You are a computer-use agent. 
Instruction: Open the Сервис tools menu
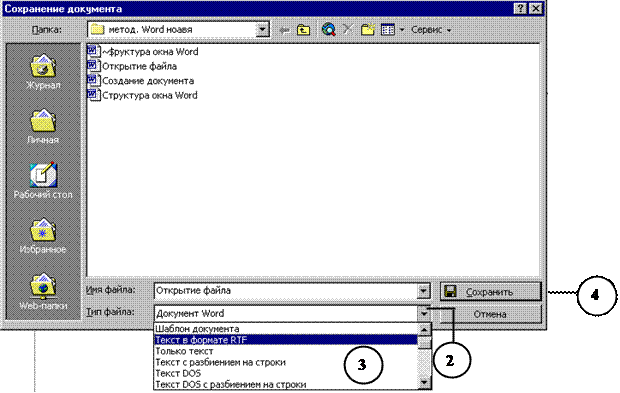point(431,30)
